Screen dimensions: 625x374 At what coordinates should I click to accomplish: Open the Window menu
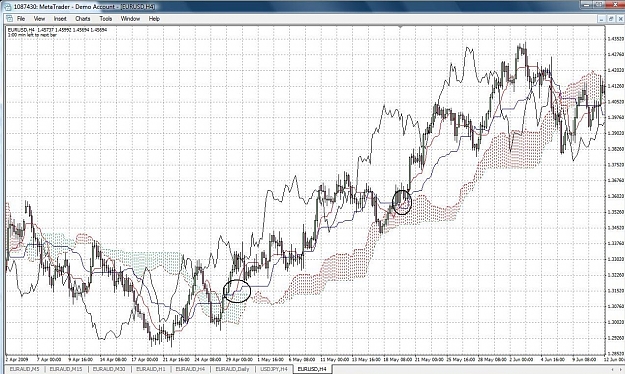[130, 19]
